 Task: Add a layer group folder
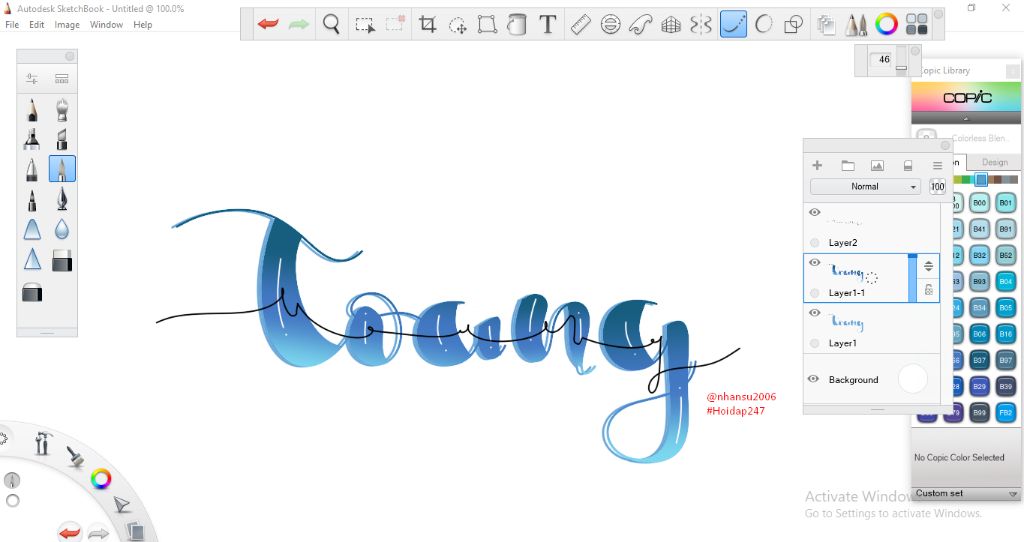(x=848, y=166)
